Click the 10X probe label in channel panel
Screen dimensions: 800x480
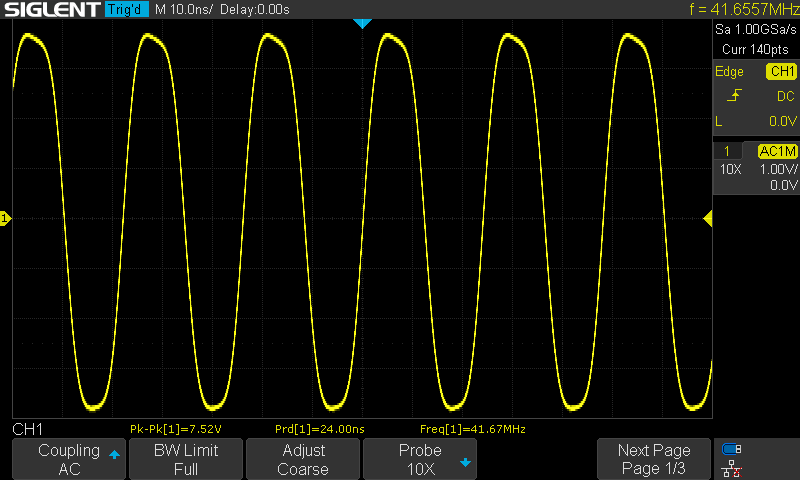(x=730, y=169)
